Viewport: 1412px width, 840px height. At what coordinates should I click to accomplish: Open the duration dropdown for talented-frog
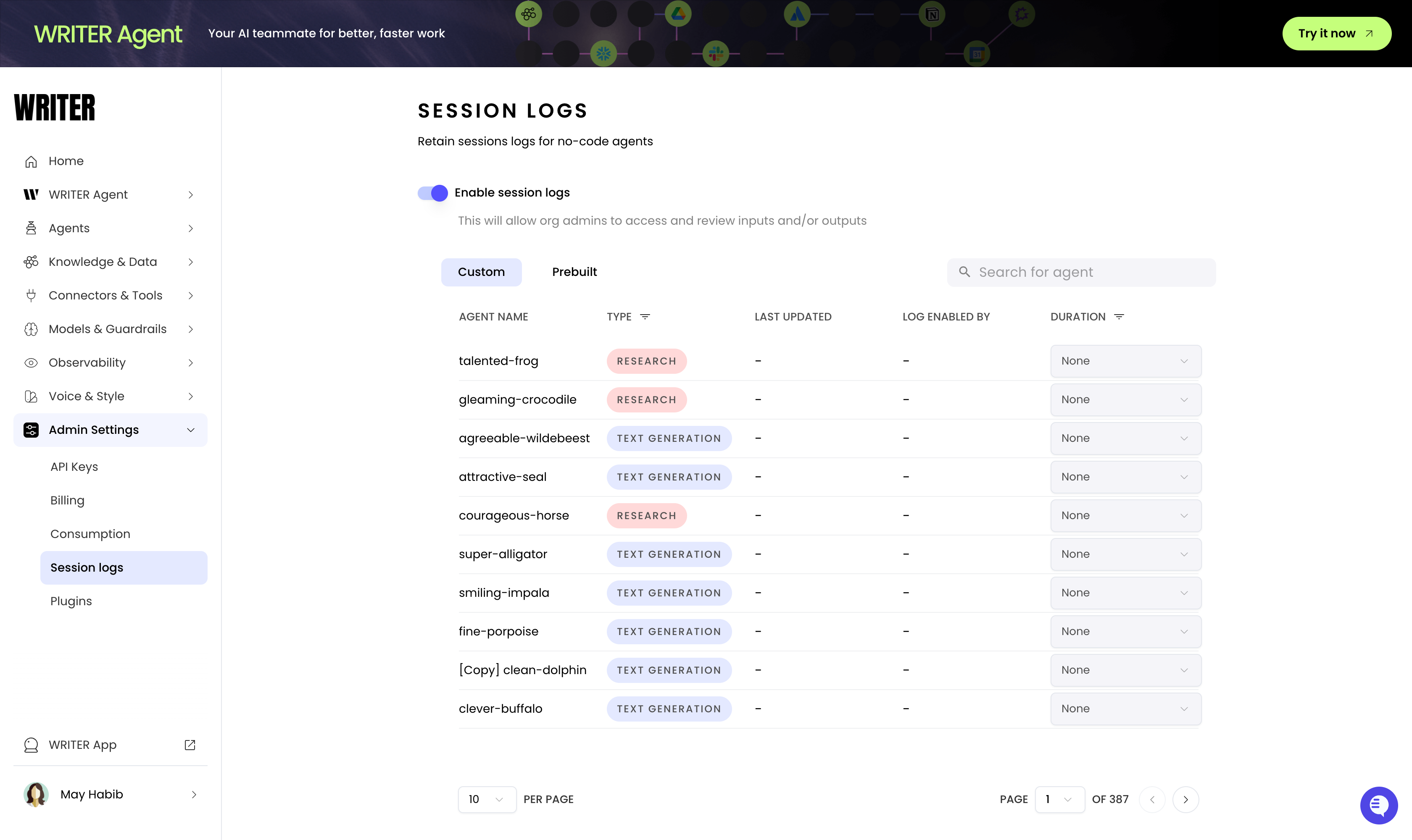click(x=1125, y=360)
